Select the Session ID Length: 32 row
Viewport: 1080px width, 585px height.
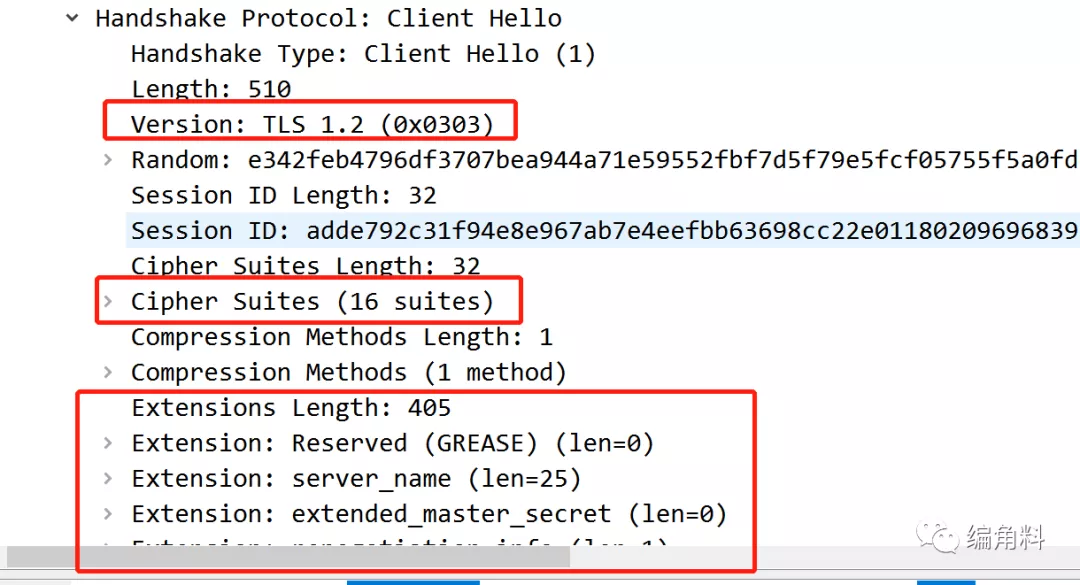point(284,195)
